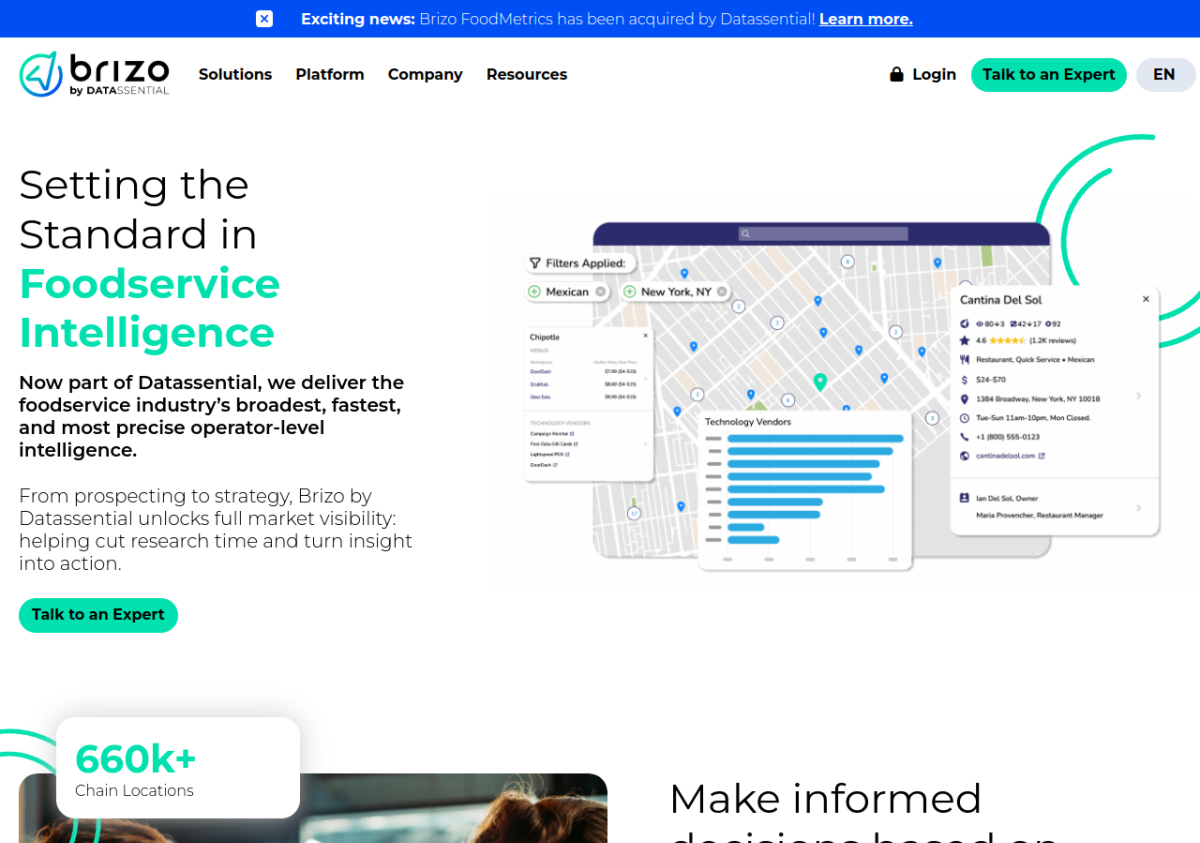Click the header Talk to an Expert button
1200x843 pixels.
1049,75
